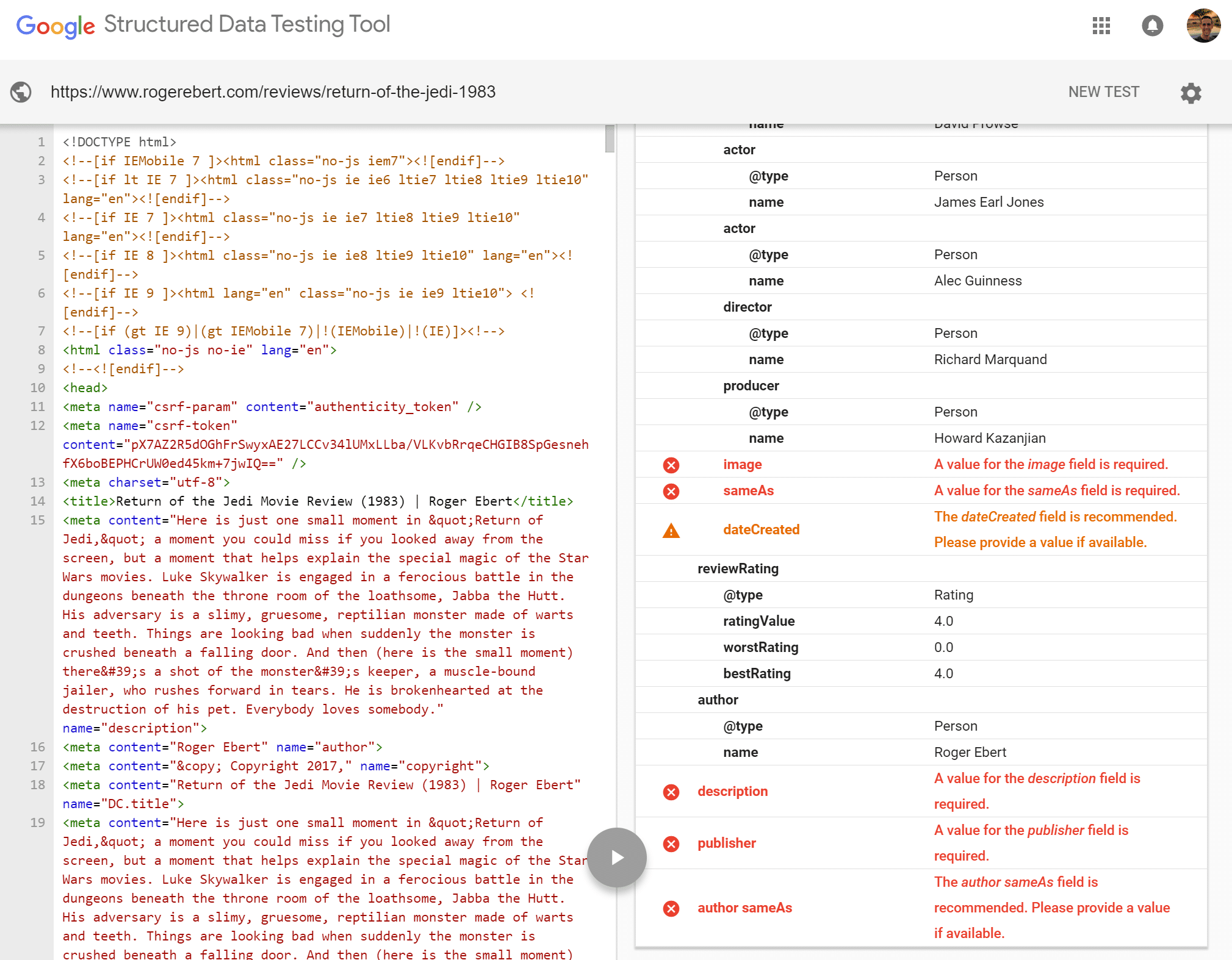Click line number 14 in code gutter
The height and width of the screenshot is (960, 1232).
coord(38,501)
